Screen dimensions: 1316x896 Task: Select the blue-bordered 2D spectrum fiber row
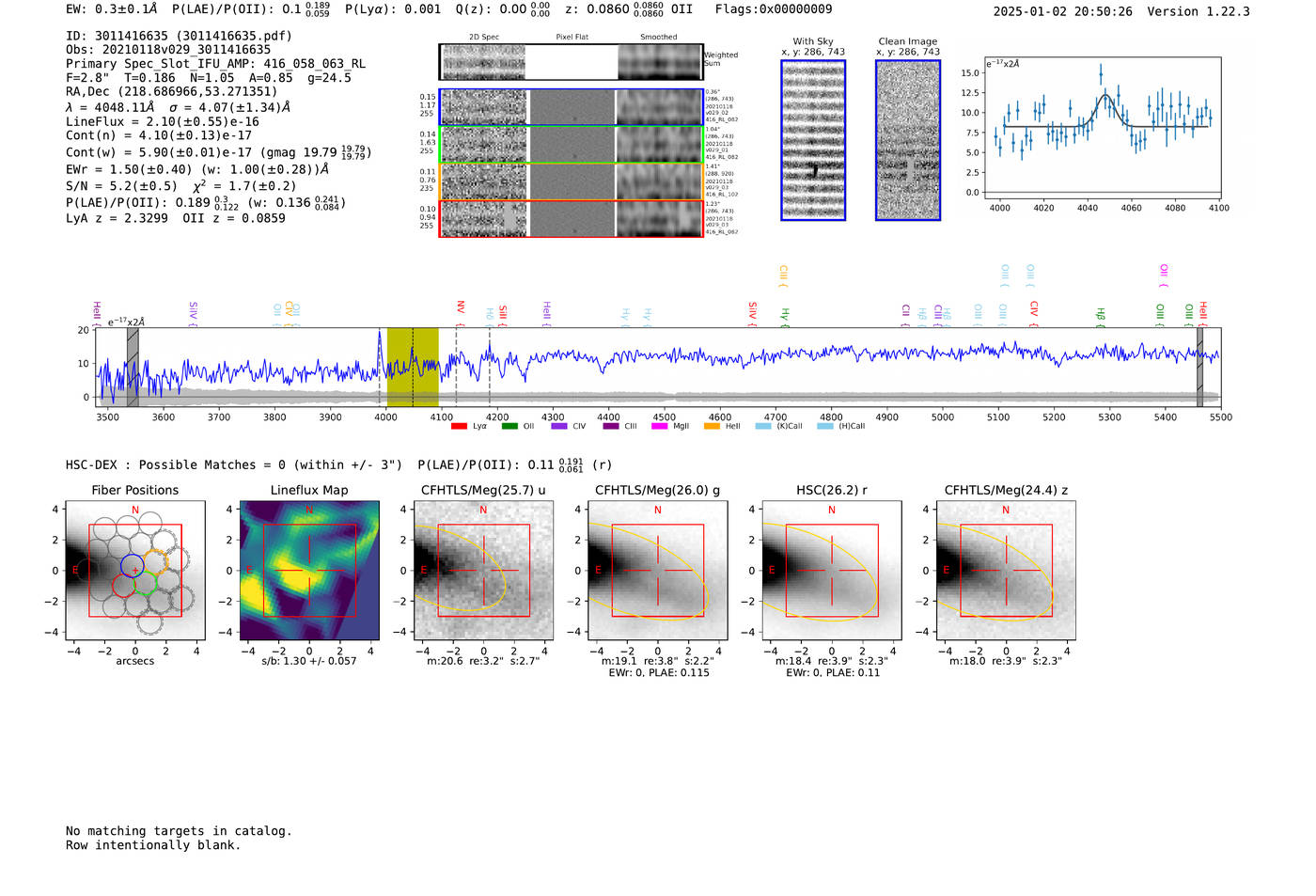click(571, 107)
